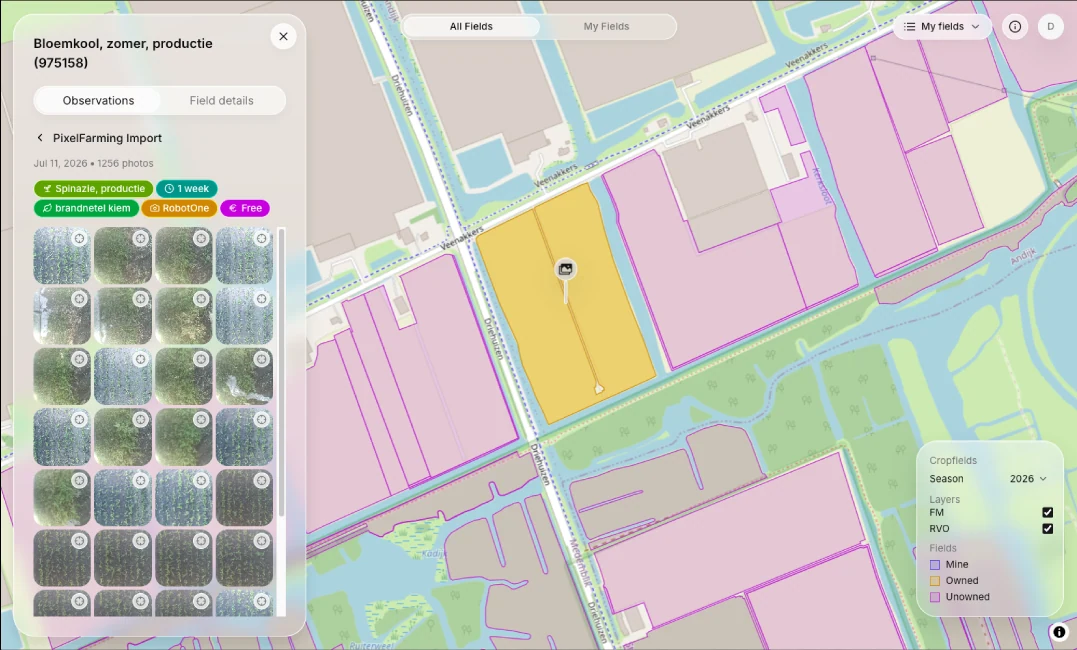This screenshot has width=1077, height=650.
Task: Click badge icon on fourth photo, top row
Action: (x=261, y=238)
